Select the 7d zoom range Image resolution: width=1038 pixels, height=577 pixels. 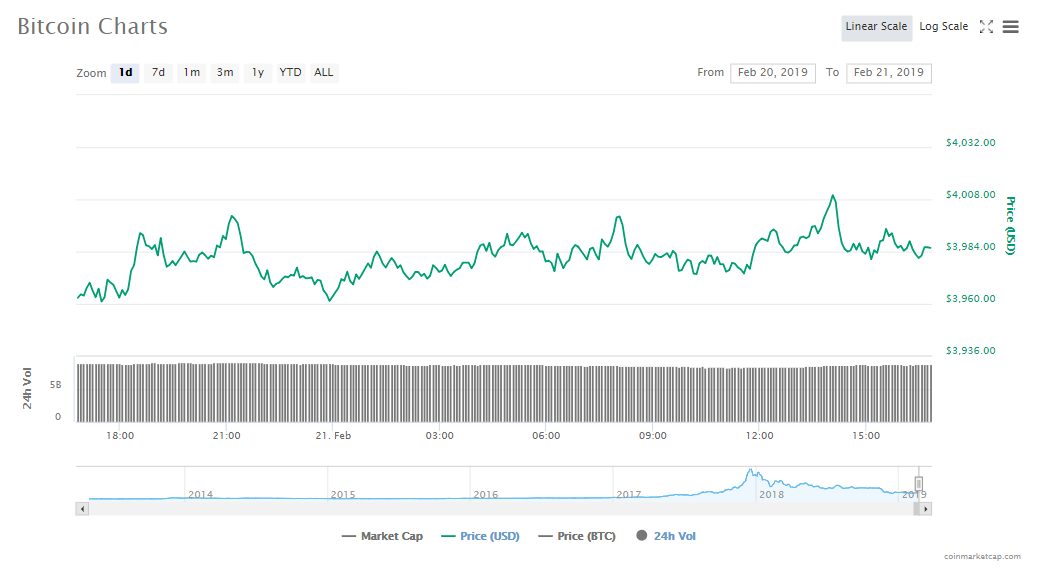pos(158,73)
